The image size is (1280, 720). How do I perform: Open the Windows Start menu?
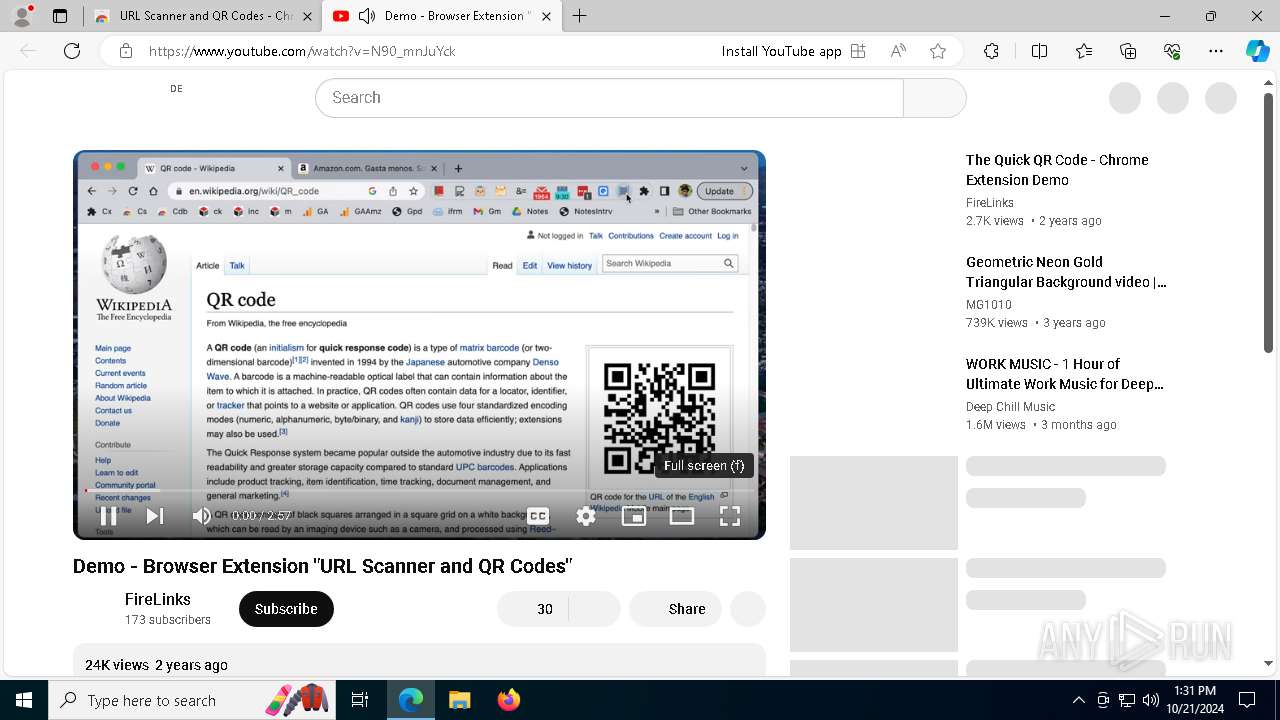tap(24, 700)
